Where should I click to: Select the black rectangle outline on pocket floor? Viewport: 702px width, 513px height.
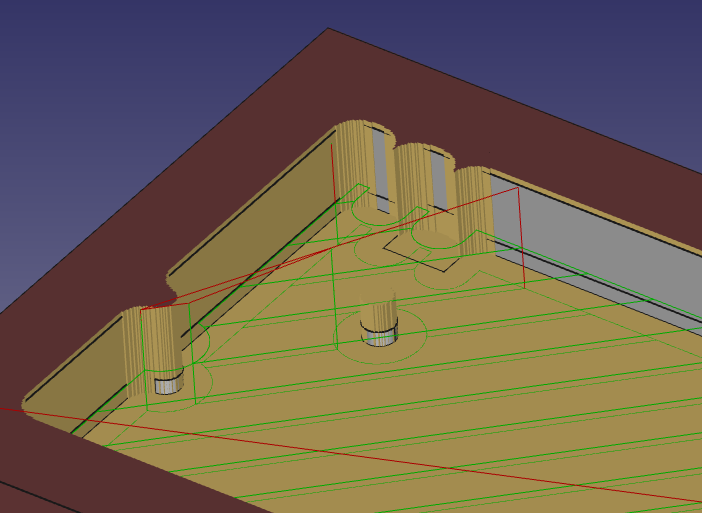tap(421, 252)
